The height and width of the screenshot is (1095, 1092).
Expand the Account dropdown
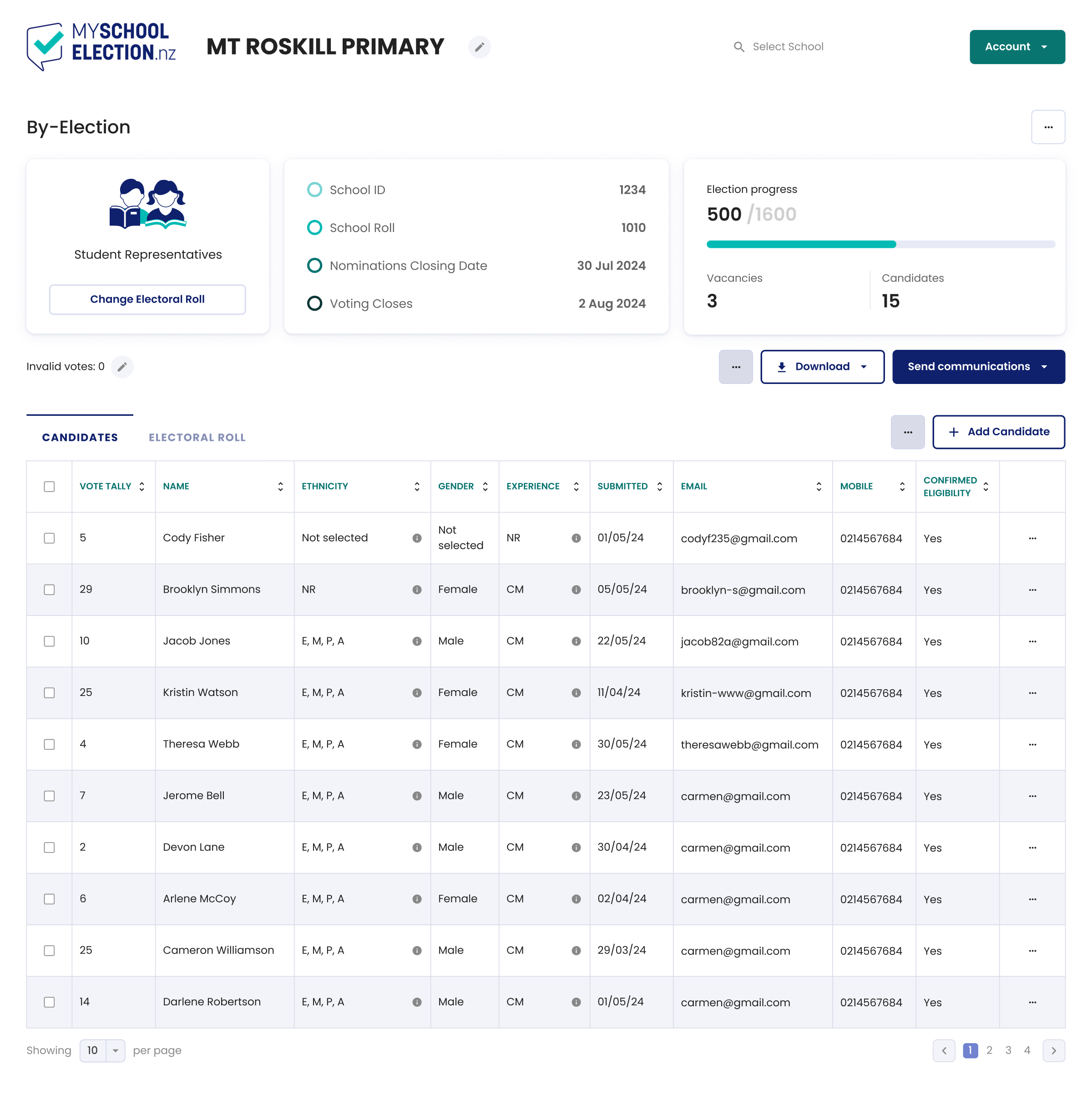click(x=1016, y=47)
